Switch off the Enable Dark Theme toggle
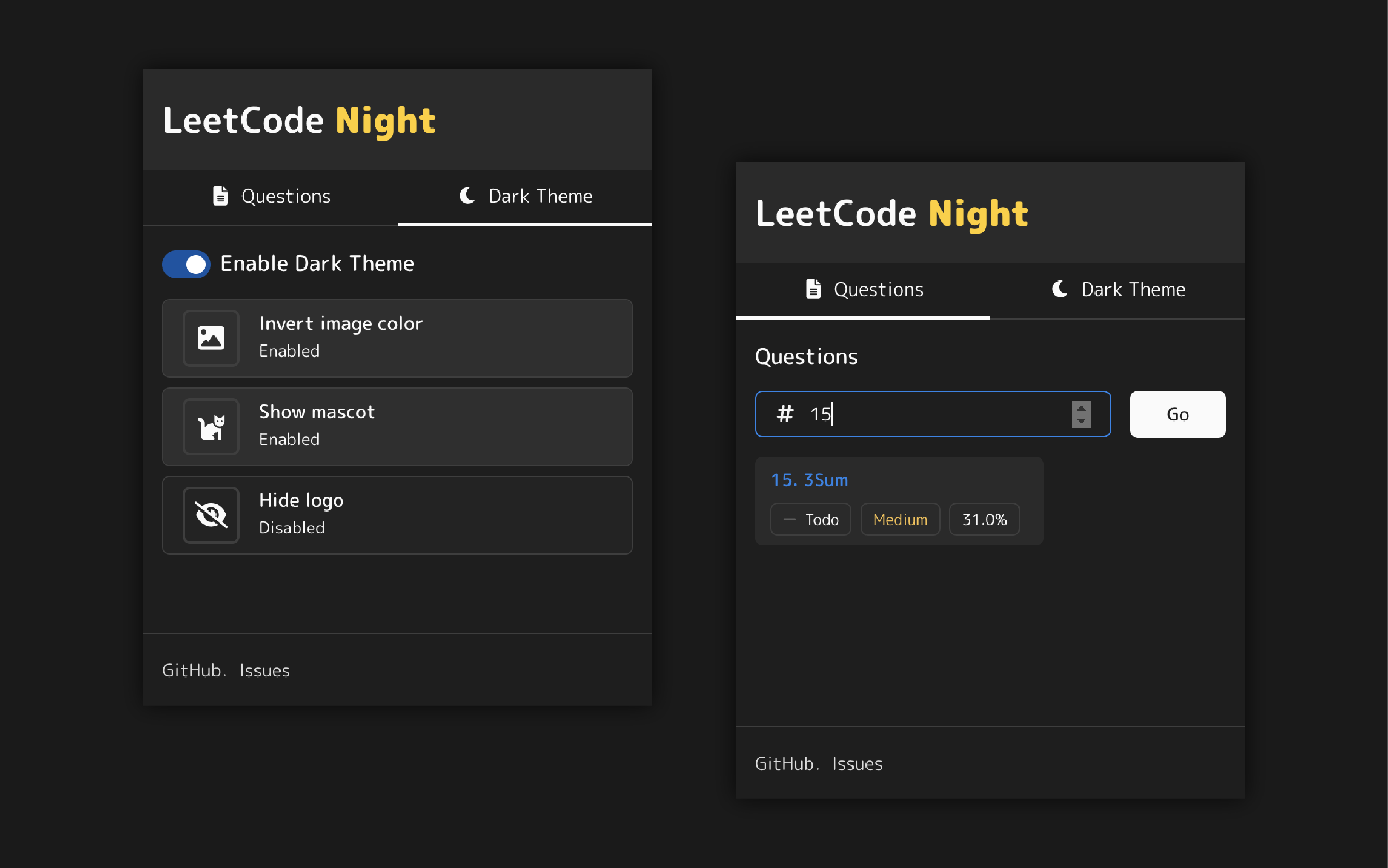This screenshot has height=868, width=1388. point(186,264)
